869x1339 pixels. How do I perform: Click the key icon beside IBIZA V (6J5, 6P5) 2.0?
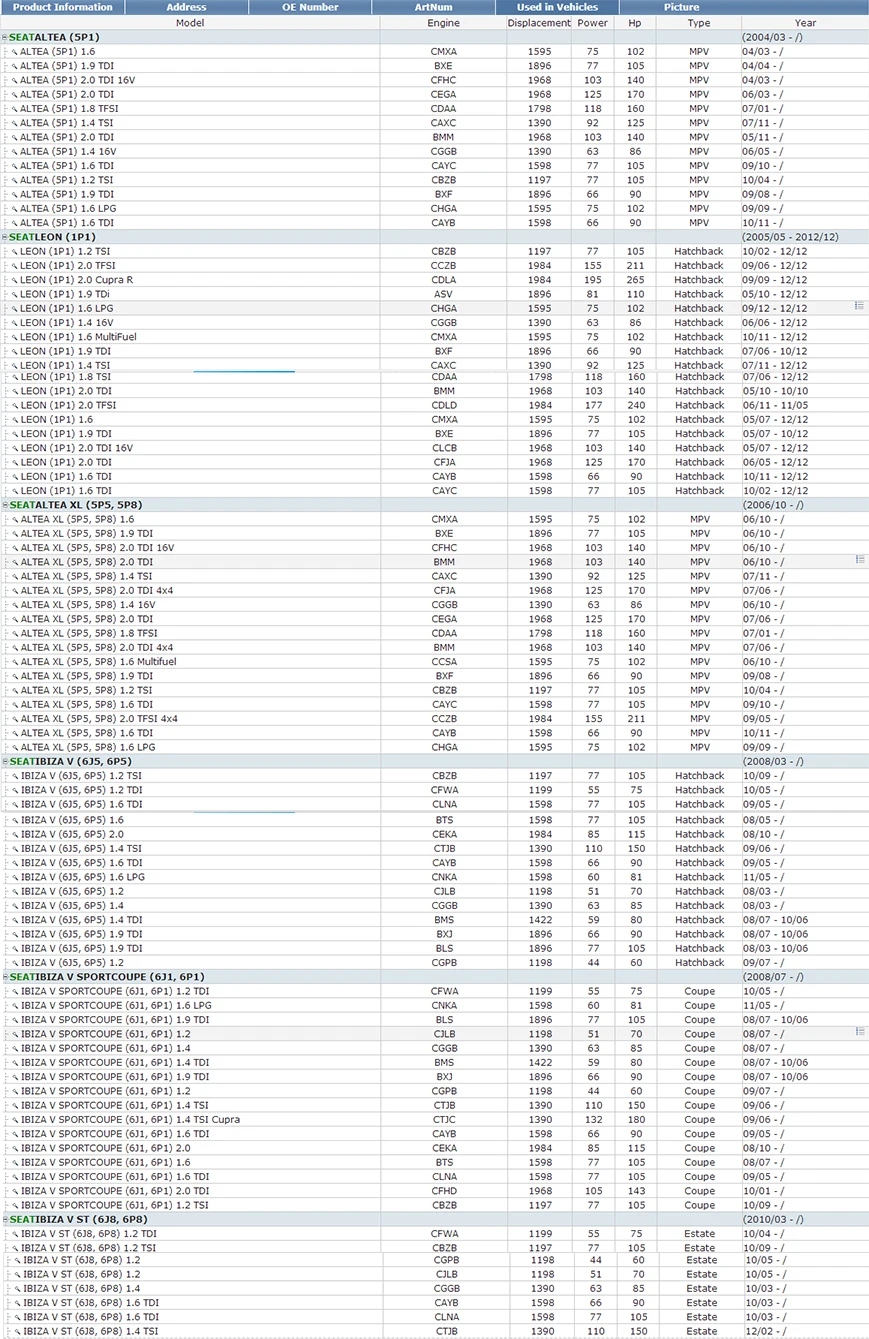[15, 834]
